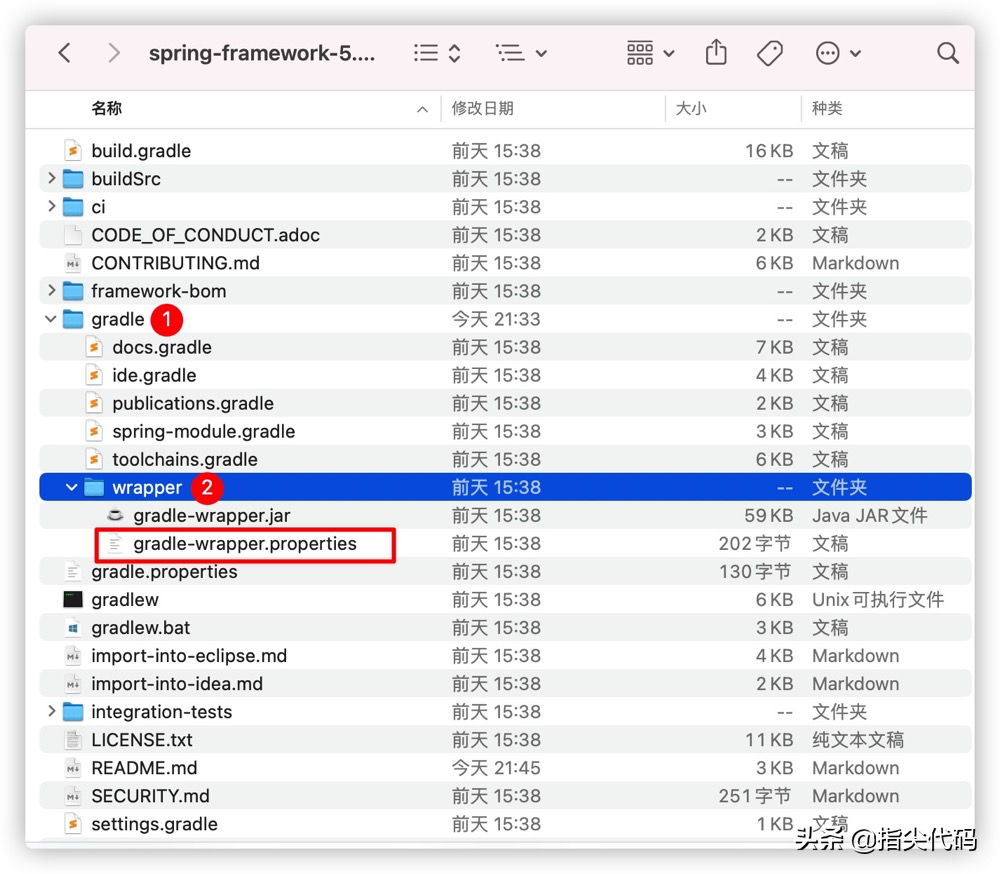Click the 今天 21:45 date cell
Viewport: 1000px width, 874px height.
click(496, 768)
